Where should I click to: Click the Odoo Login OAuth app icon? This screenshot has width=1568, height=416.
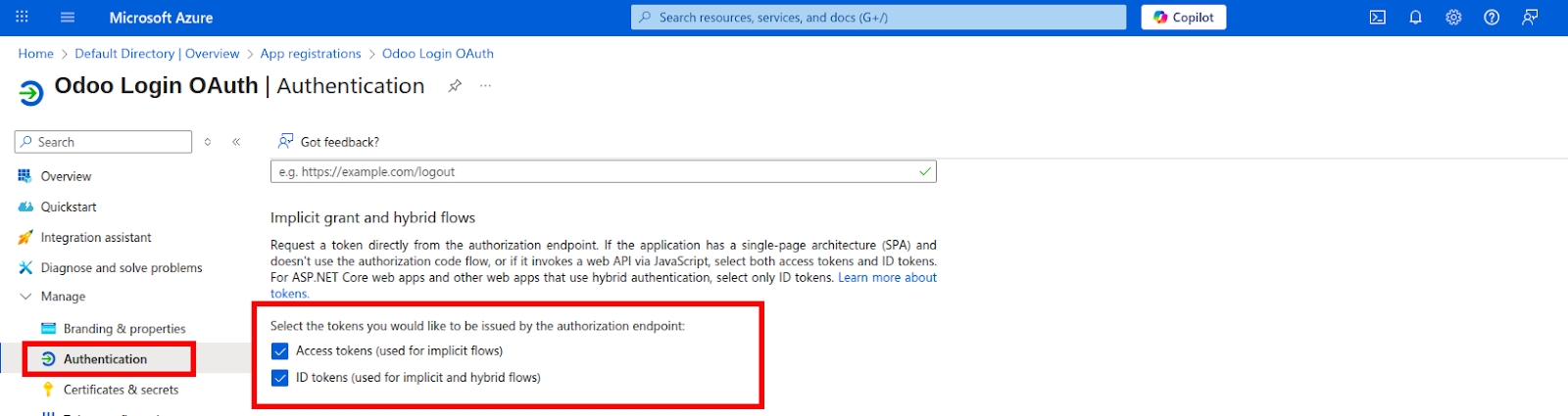pos(31,93)
